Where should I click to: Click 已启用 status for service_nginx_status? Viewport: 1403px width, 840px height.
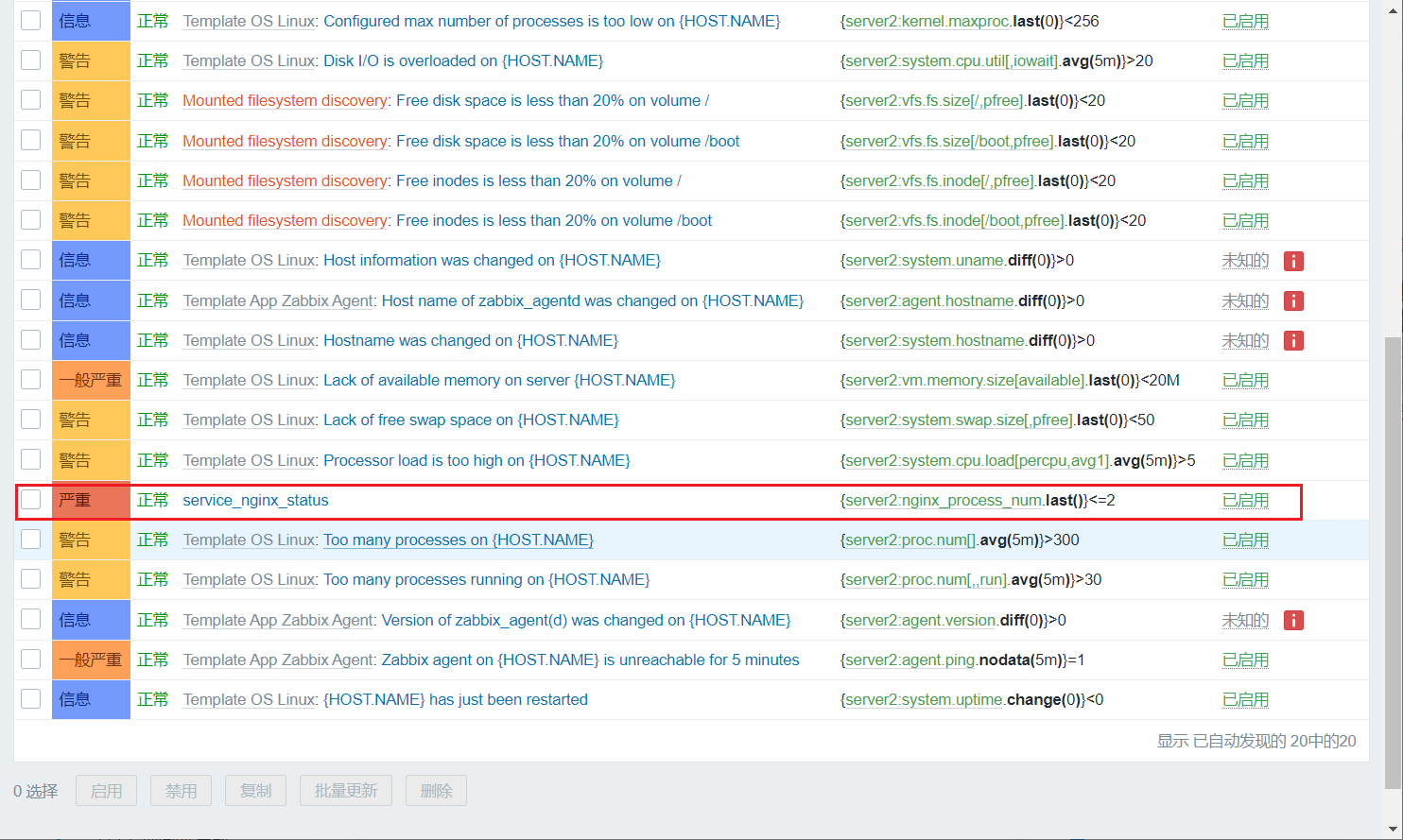point(1245,500)
